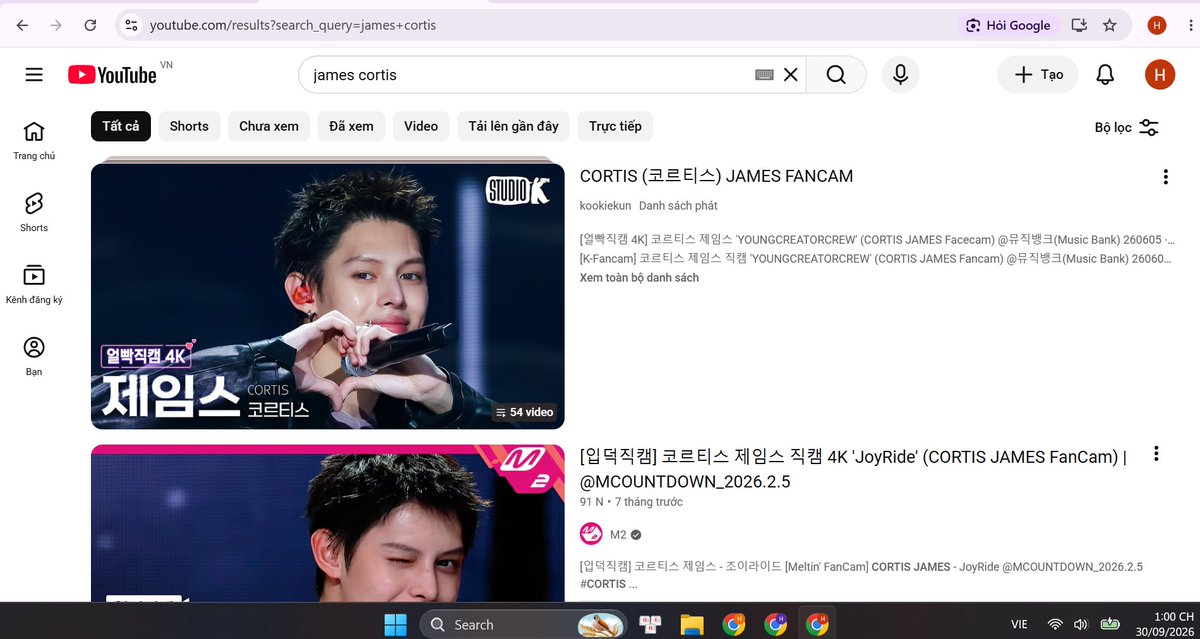Open Shorts in the sidebar
The height and width of the screenshot is (639, 1200).
point(34,213)
